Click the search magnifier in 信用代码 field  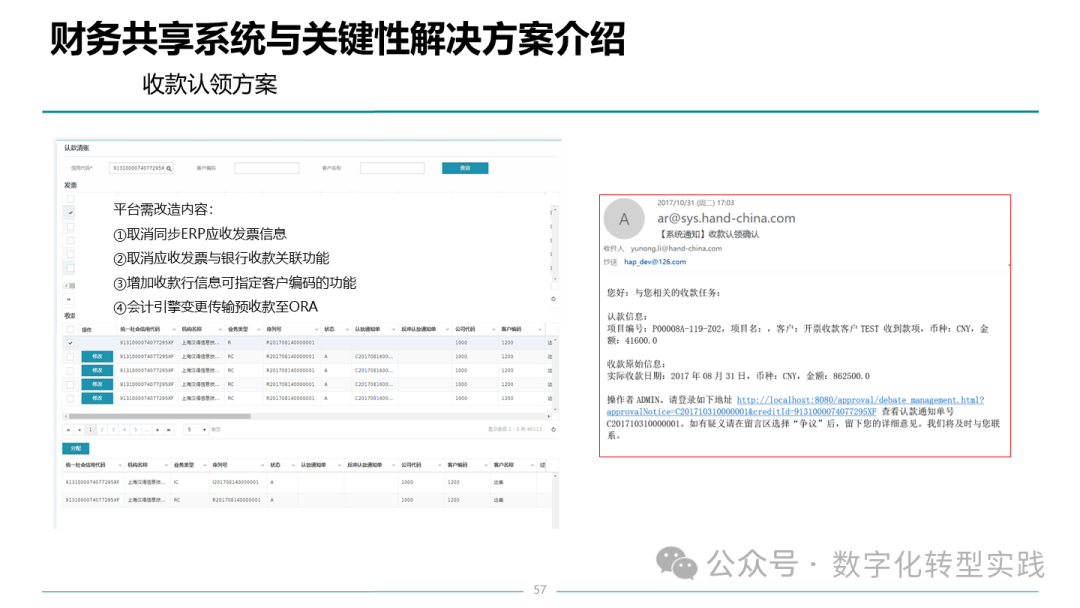[169, 169]
